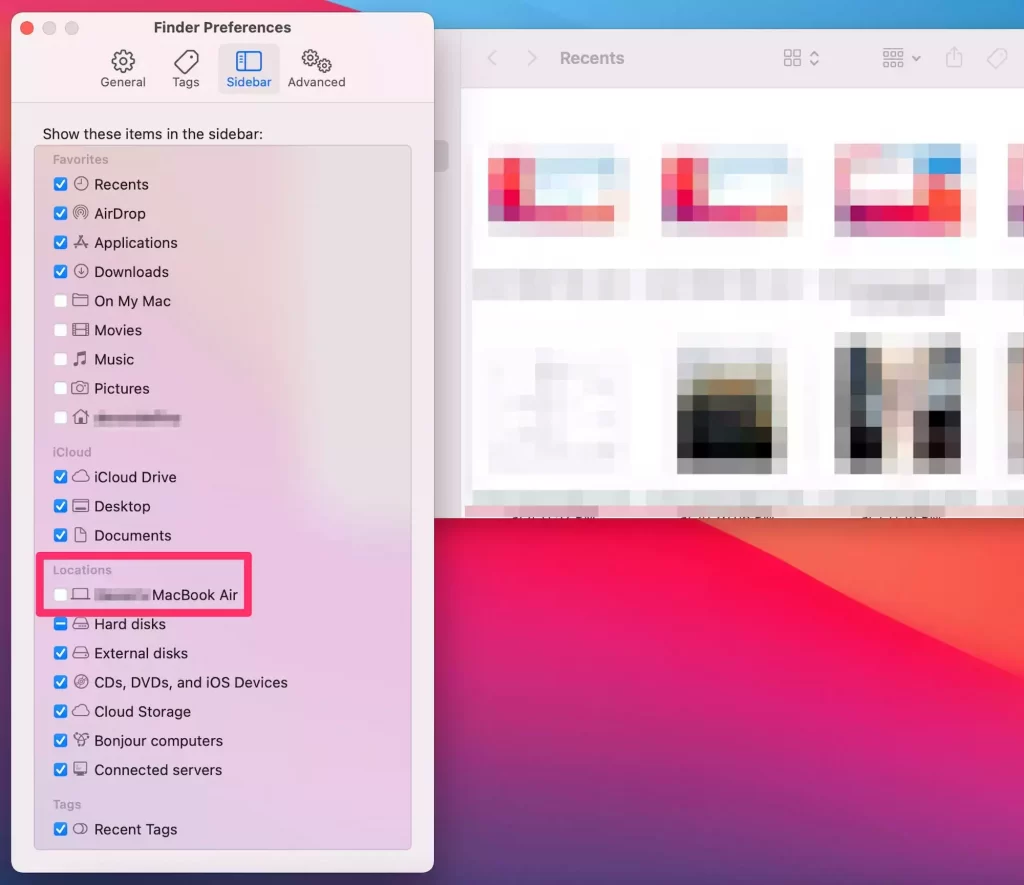Click the AirDrop icon in the list

tap(81, 214)
